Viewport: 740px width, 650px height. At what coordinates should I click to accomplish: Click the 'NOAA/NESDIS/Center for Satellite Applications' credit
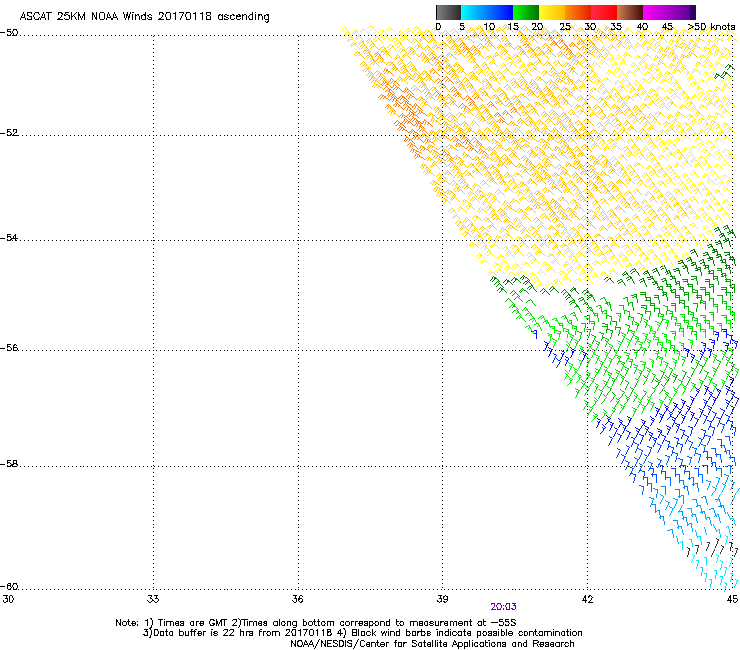(432, 644)
